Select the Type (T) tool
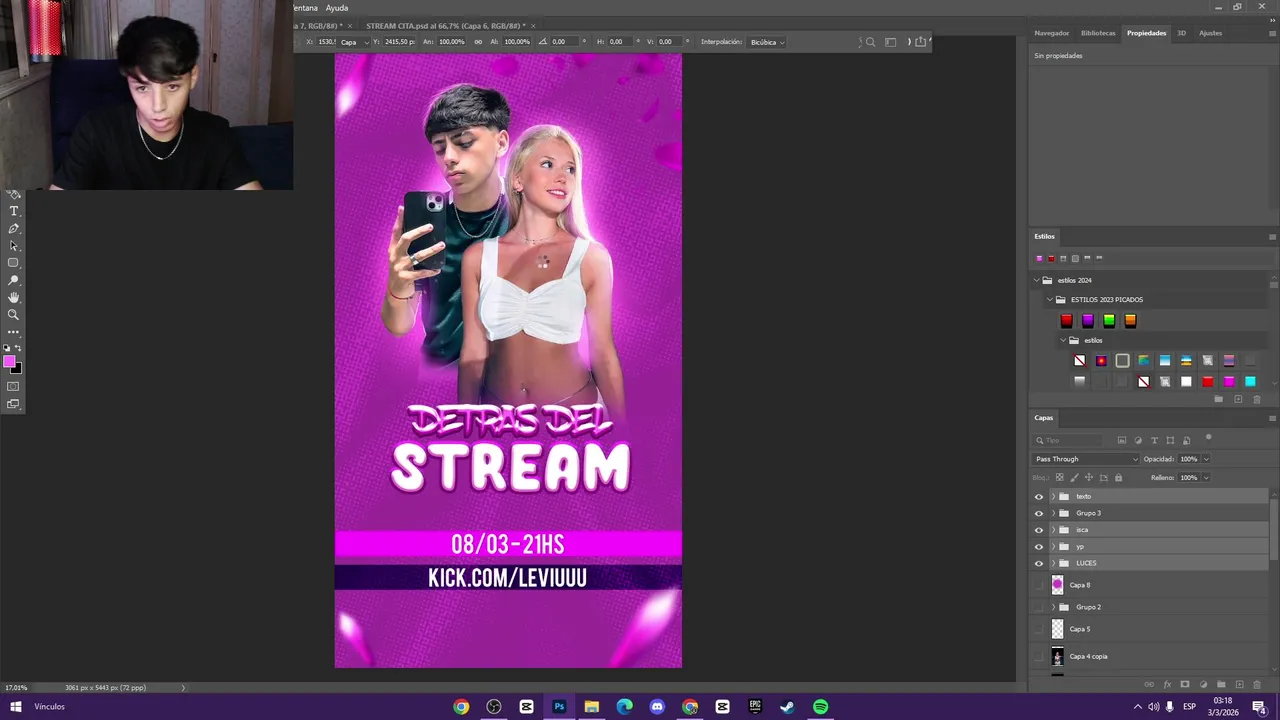1280x720 pixels. pos(13,212)
